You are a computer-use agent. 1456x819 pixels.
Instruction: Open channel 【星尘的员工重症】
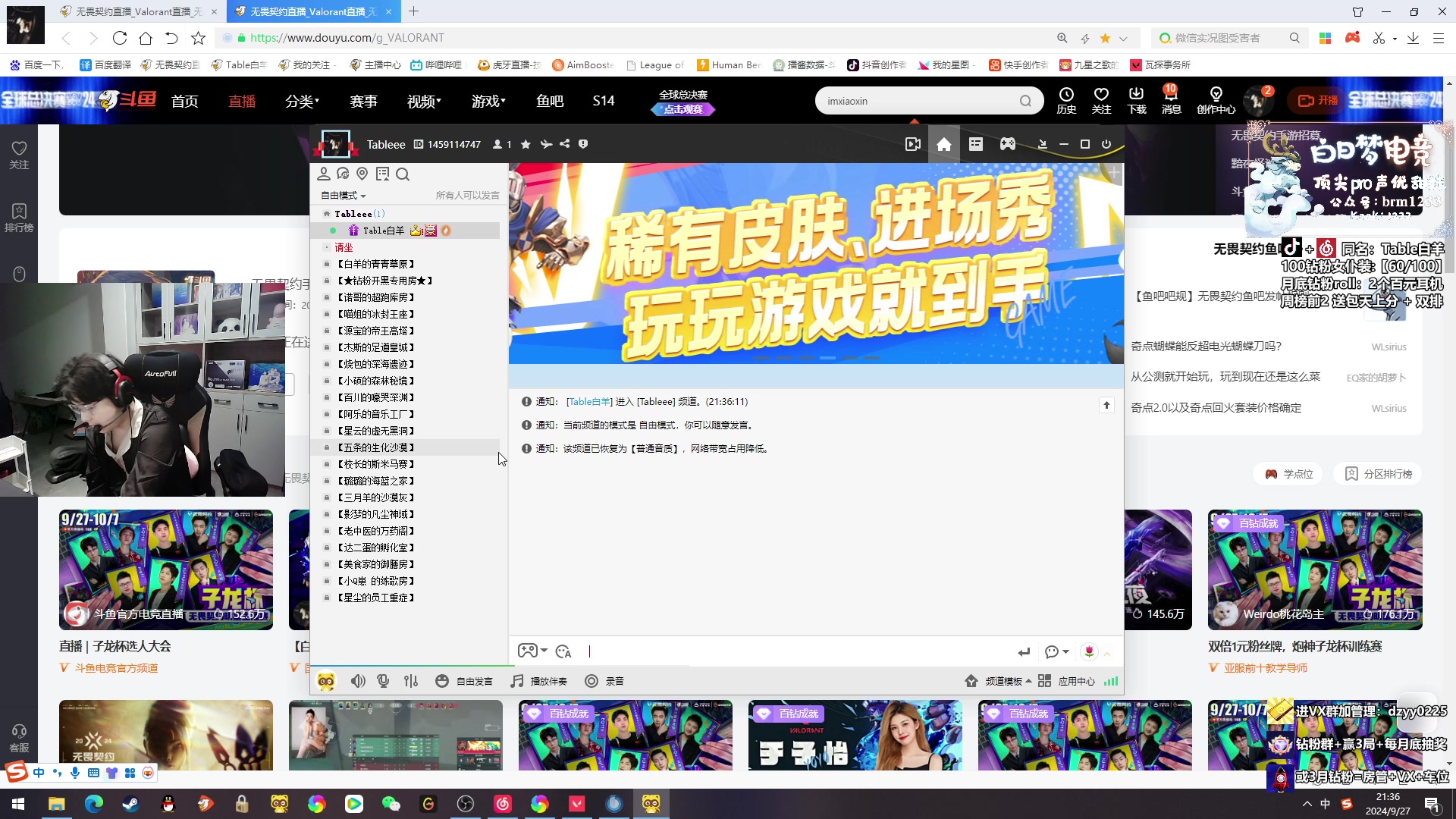point(376,598)
